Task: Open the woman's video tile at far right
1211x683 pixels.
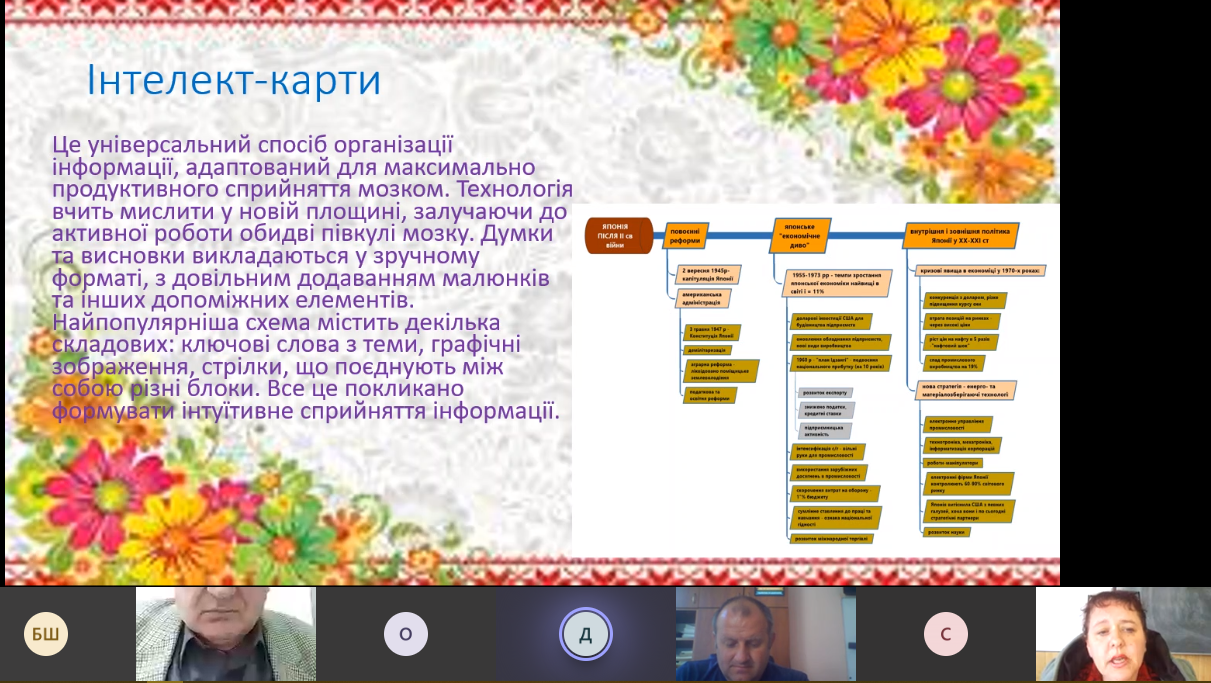Action: [1123, 633]
